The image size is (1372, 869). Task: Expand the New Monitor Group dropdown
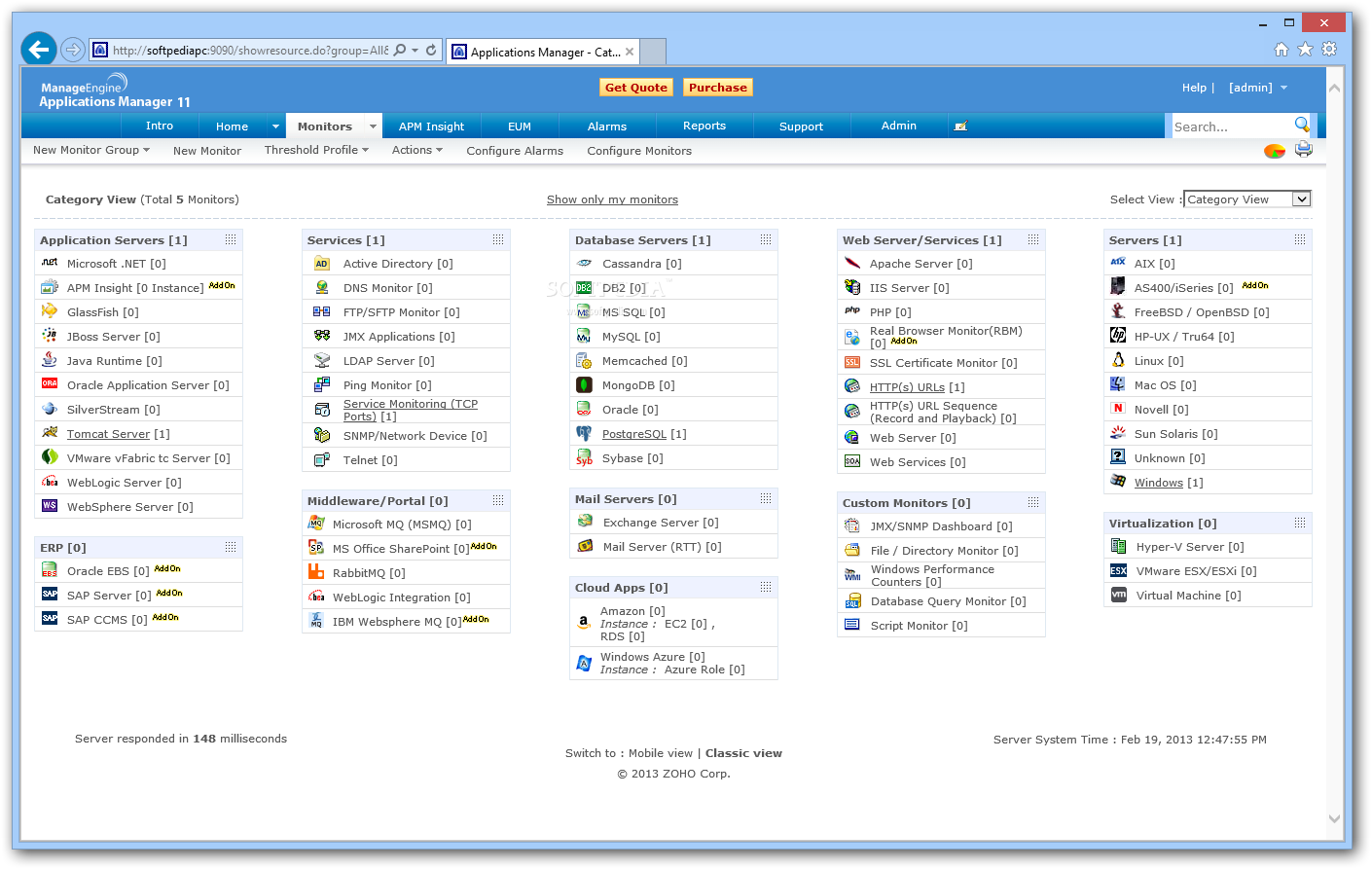[91, 150]
